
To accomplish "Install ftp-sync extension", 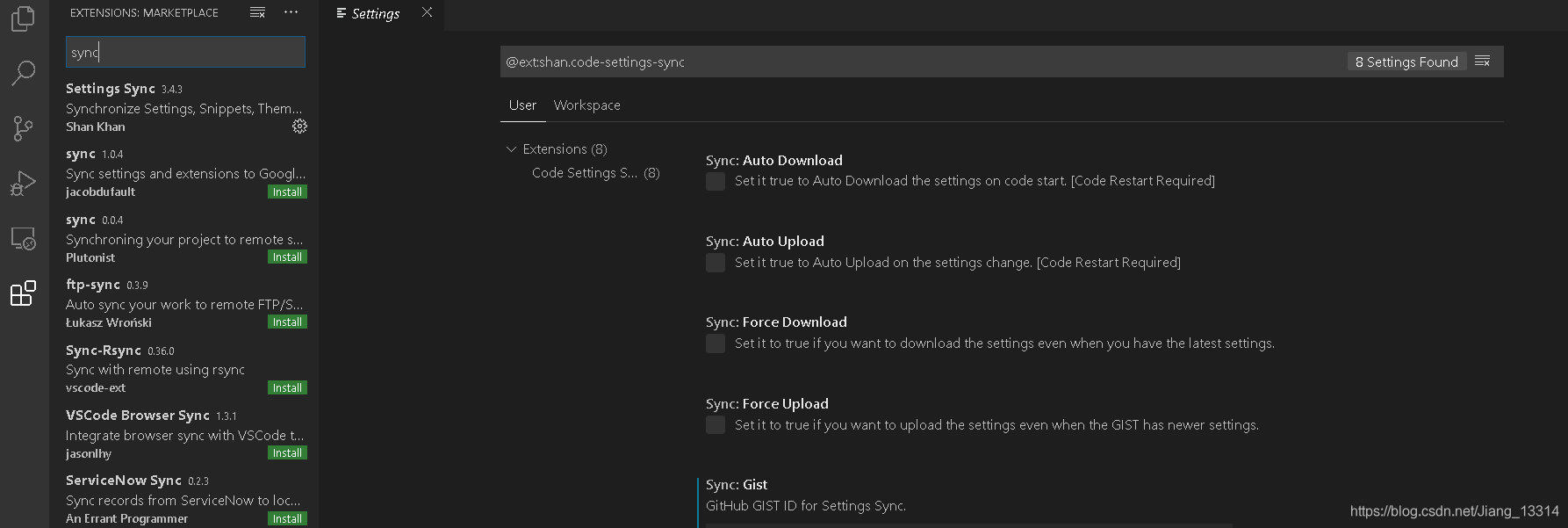I will pos(287,322).
